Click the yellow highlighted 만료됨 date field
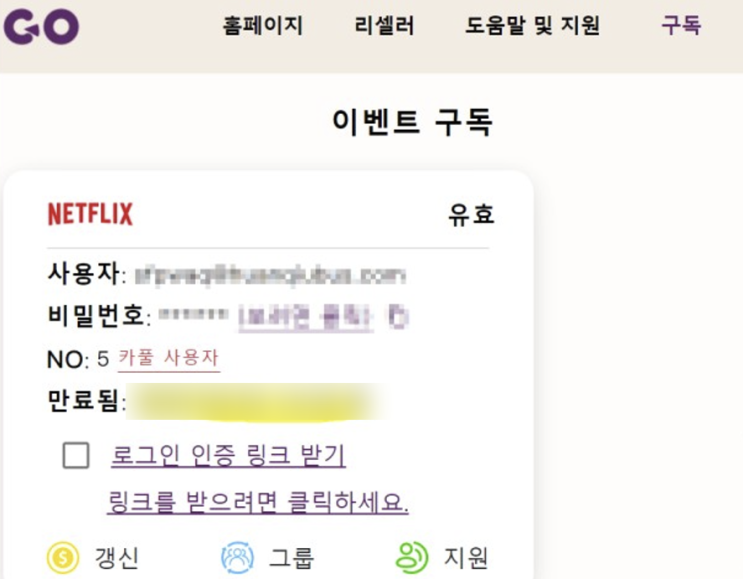This screenshot has width=743, height=579. (x=256, y=402)
